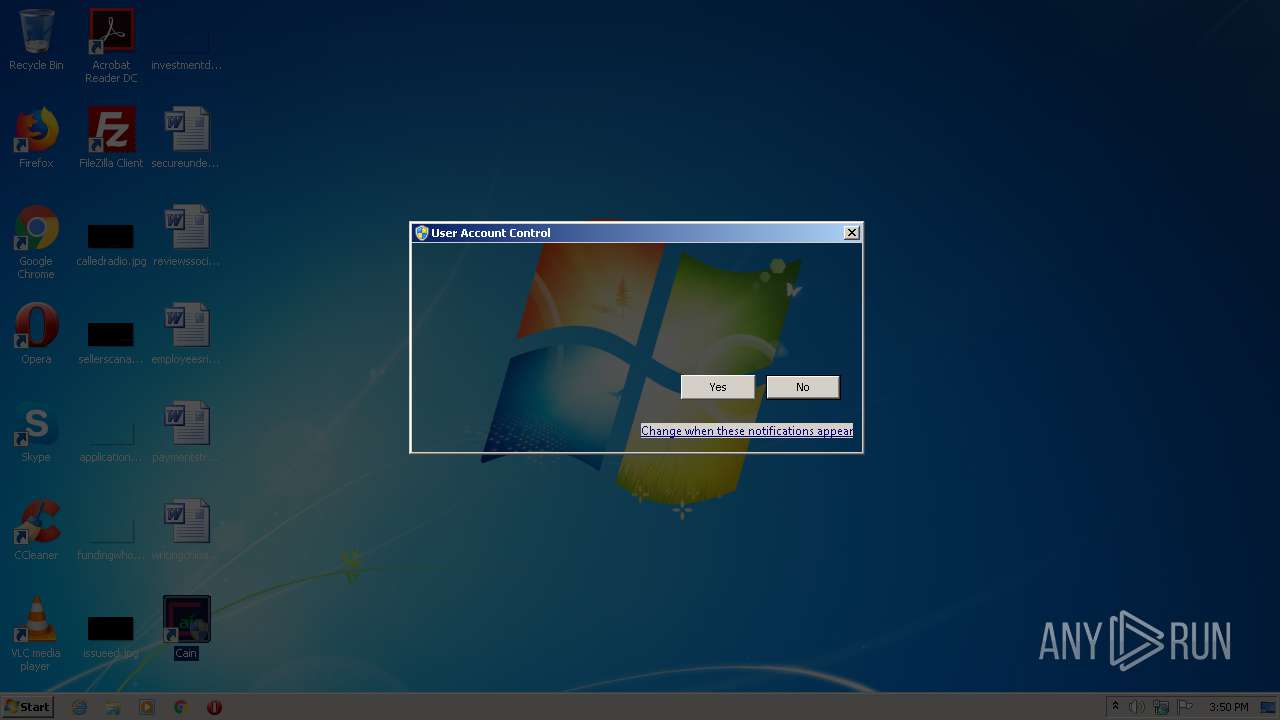Launch Google Chrome desktop shortcut
This screenshot has height=720, width=1280.
(36, 242)
